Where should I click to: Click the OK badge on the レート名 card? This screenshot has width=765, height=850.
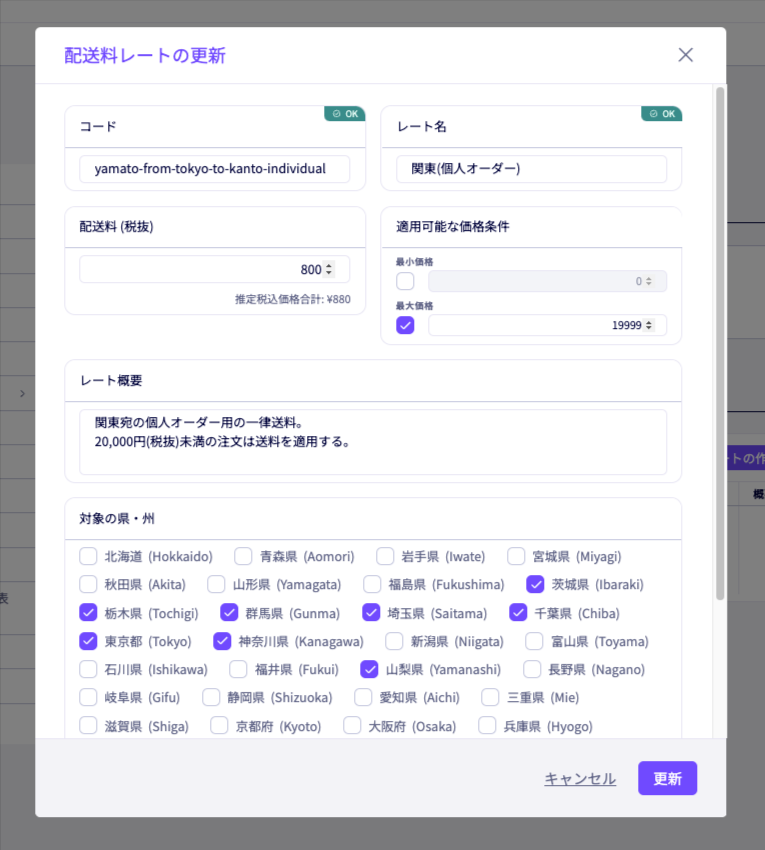(661, 114)
